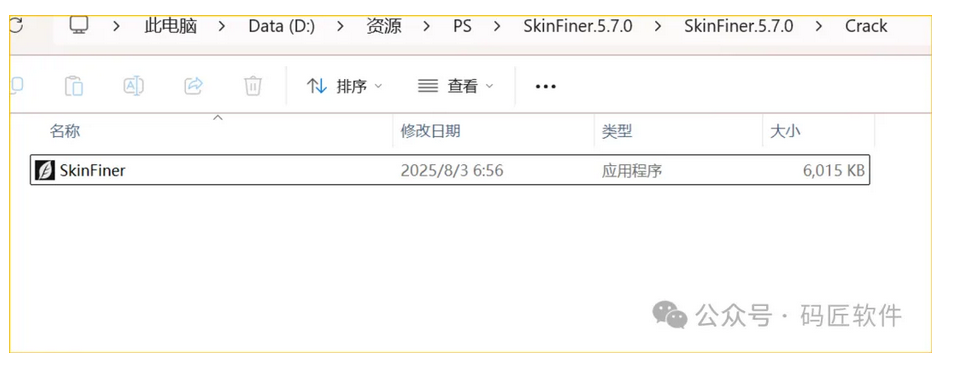Sort by 修改日期 column header
Image resolution: width=957 pixels, height=374 pixels.
(x=430, y=131)
